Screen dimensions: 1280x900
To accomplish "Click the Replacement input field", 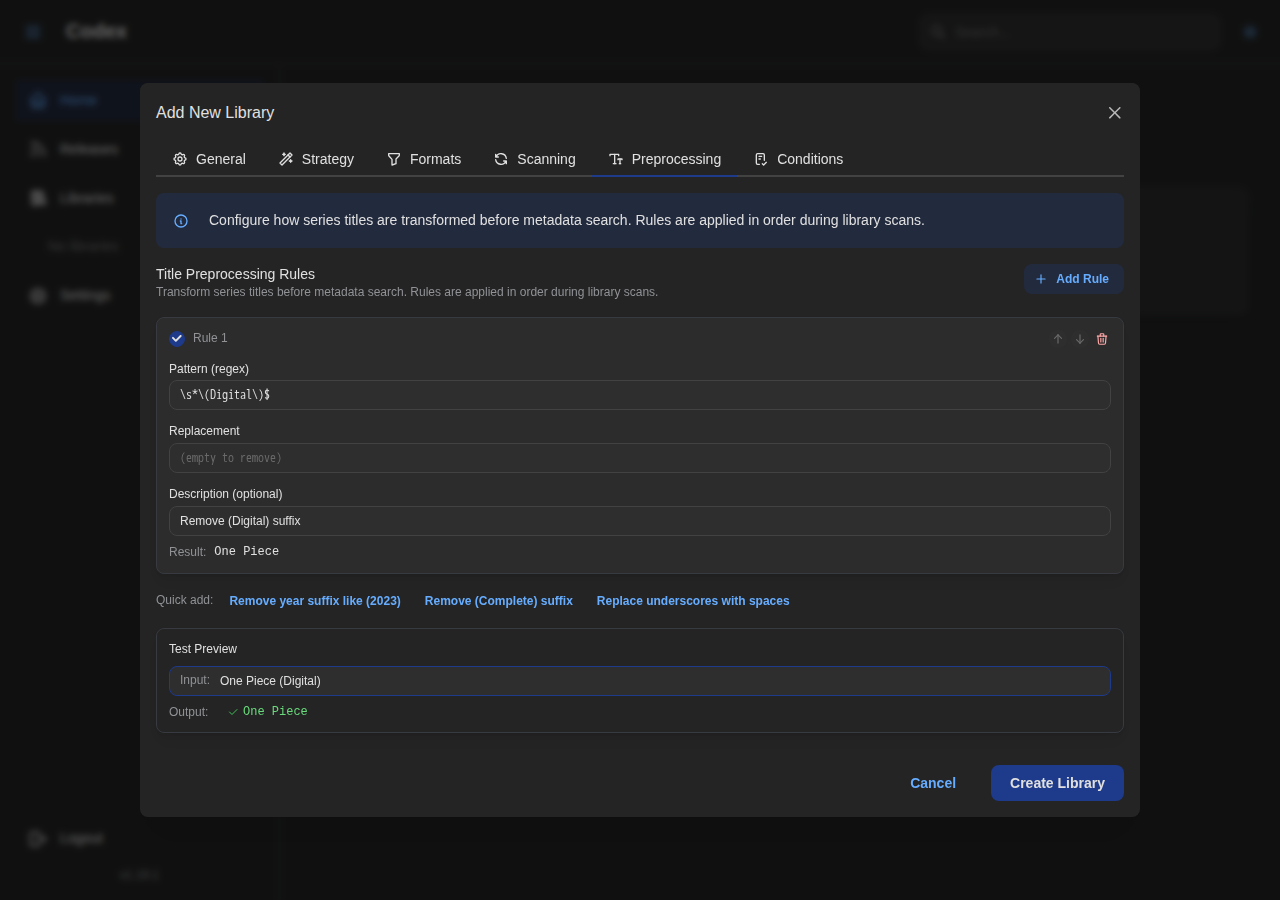I will (640, 458).
